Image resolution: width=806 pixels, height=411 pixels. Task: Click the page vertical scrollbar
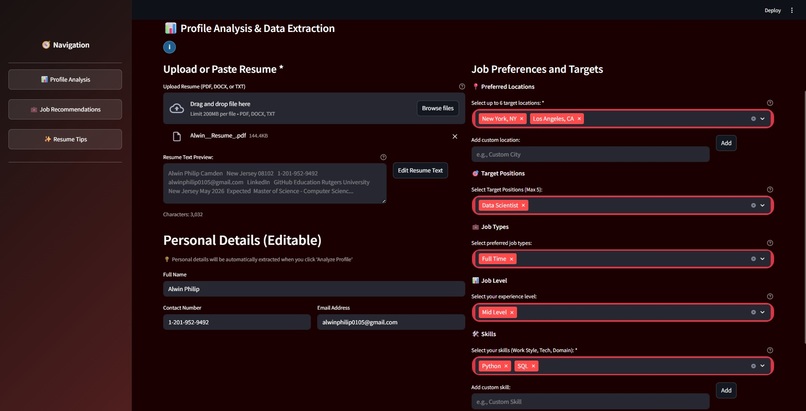point(804,216)
